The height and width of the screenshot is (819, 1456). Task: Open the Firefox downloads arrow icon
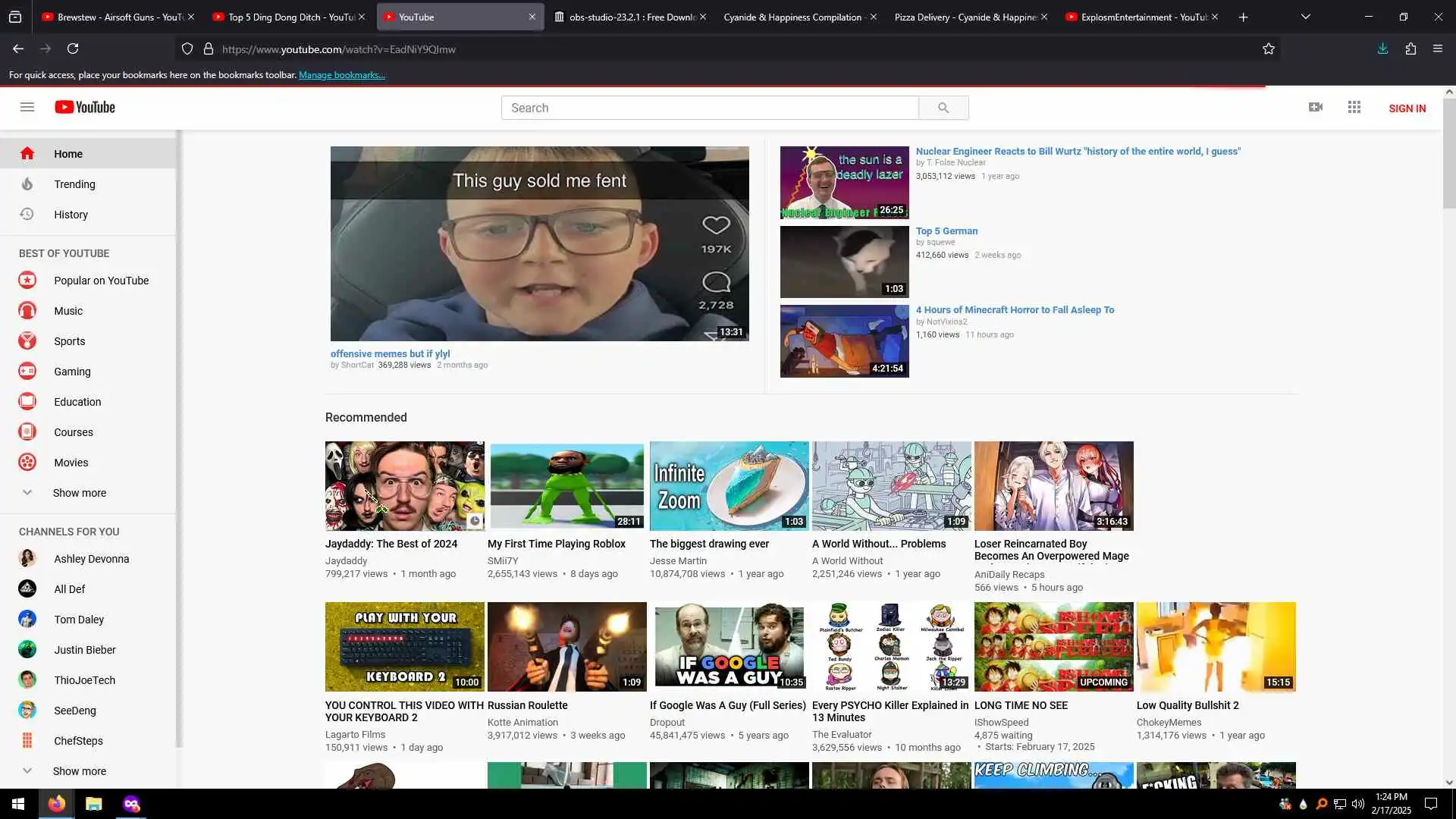tap(1382, 49)
